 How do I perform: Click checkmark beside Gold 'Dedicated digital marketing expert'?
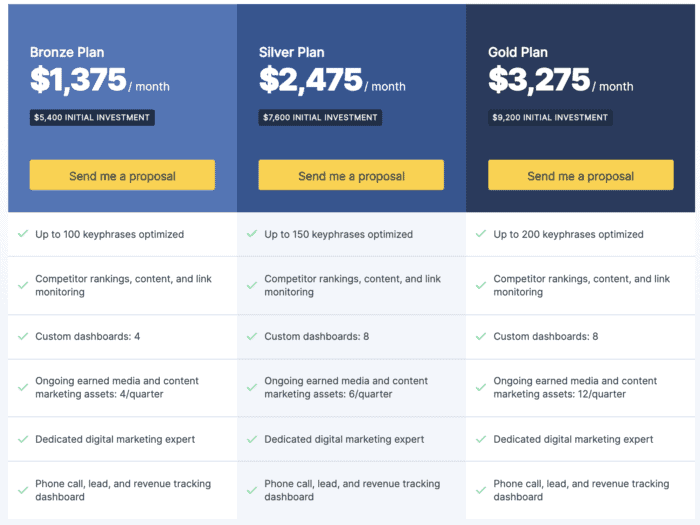pyautogui.click(x=481, y=439)
